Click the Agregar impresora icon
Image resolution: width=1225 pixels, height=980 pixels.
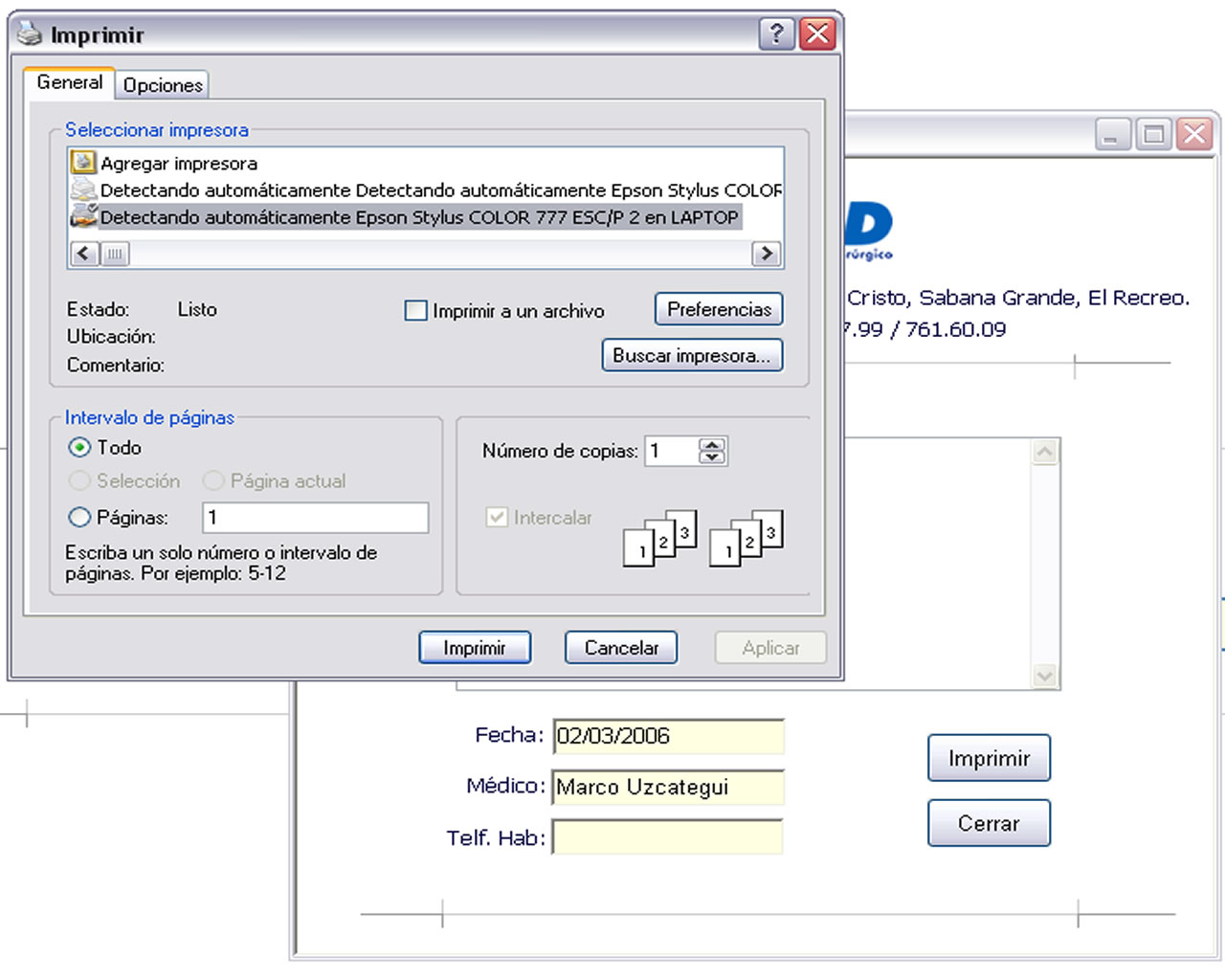click(84, 163)
